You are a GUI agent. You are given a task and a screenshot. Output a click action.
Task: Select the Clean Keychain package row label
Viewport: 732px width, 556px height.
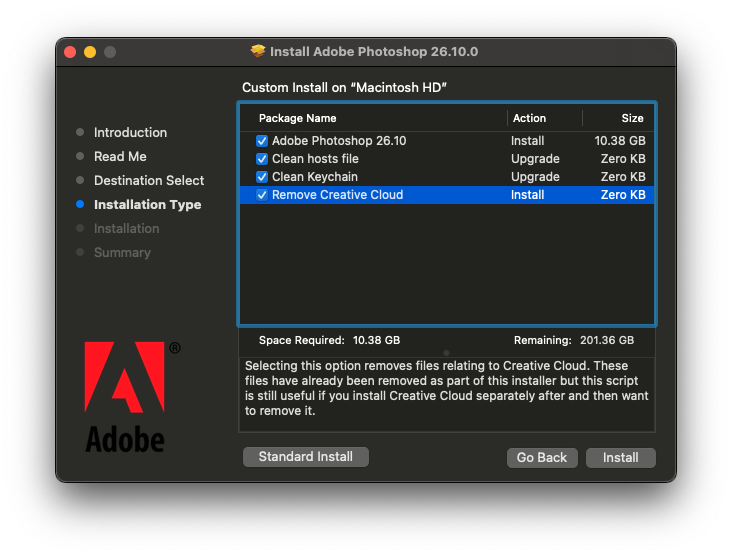pyautogui.click(x=314, y=177)
